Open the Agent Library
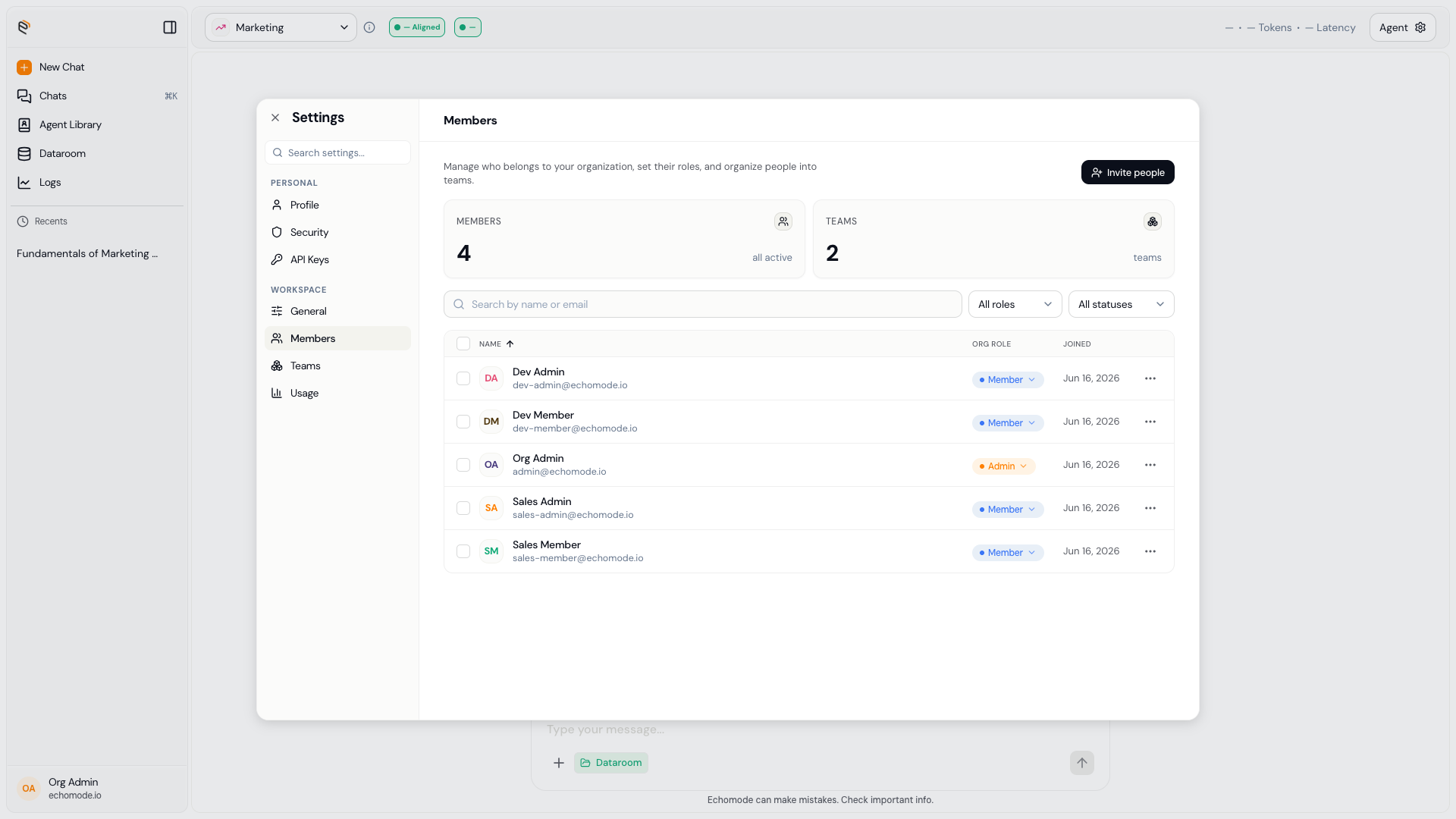Screen dimensions: 1456x819 click(97, 125)
